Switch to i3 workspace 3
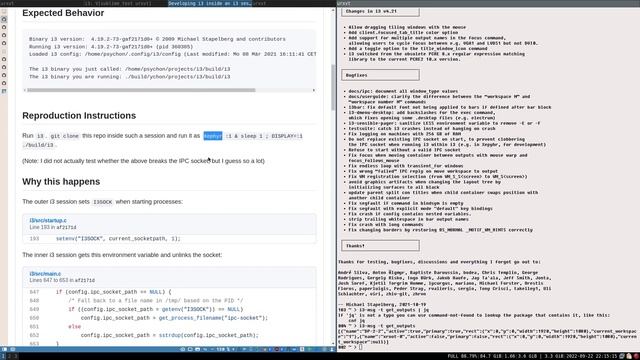Viewport: 640px width, 360px height. coord(16,356)
